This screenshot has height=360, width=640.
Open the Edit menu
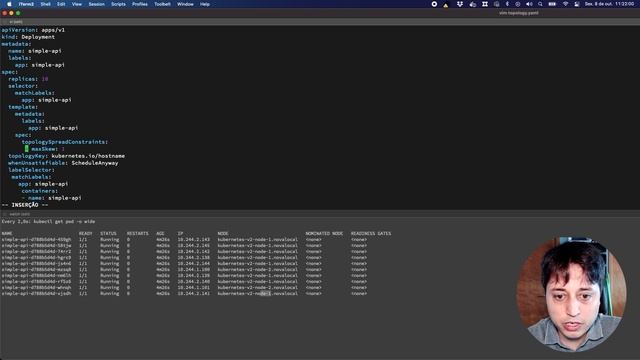[61, 4]
